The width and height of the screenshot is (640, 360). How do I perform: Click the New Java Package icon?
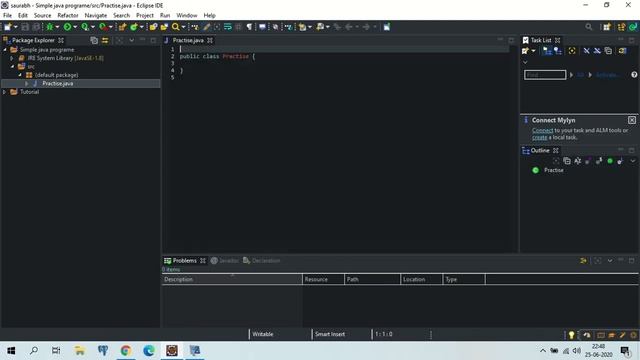tap(122, 27)
